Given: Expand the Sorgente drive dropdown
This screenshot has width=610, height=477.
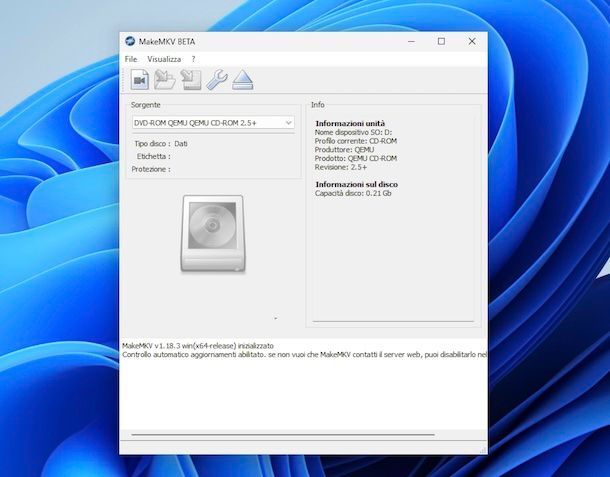Looking at the screenshot, I should coord(288,123).
